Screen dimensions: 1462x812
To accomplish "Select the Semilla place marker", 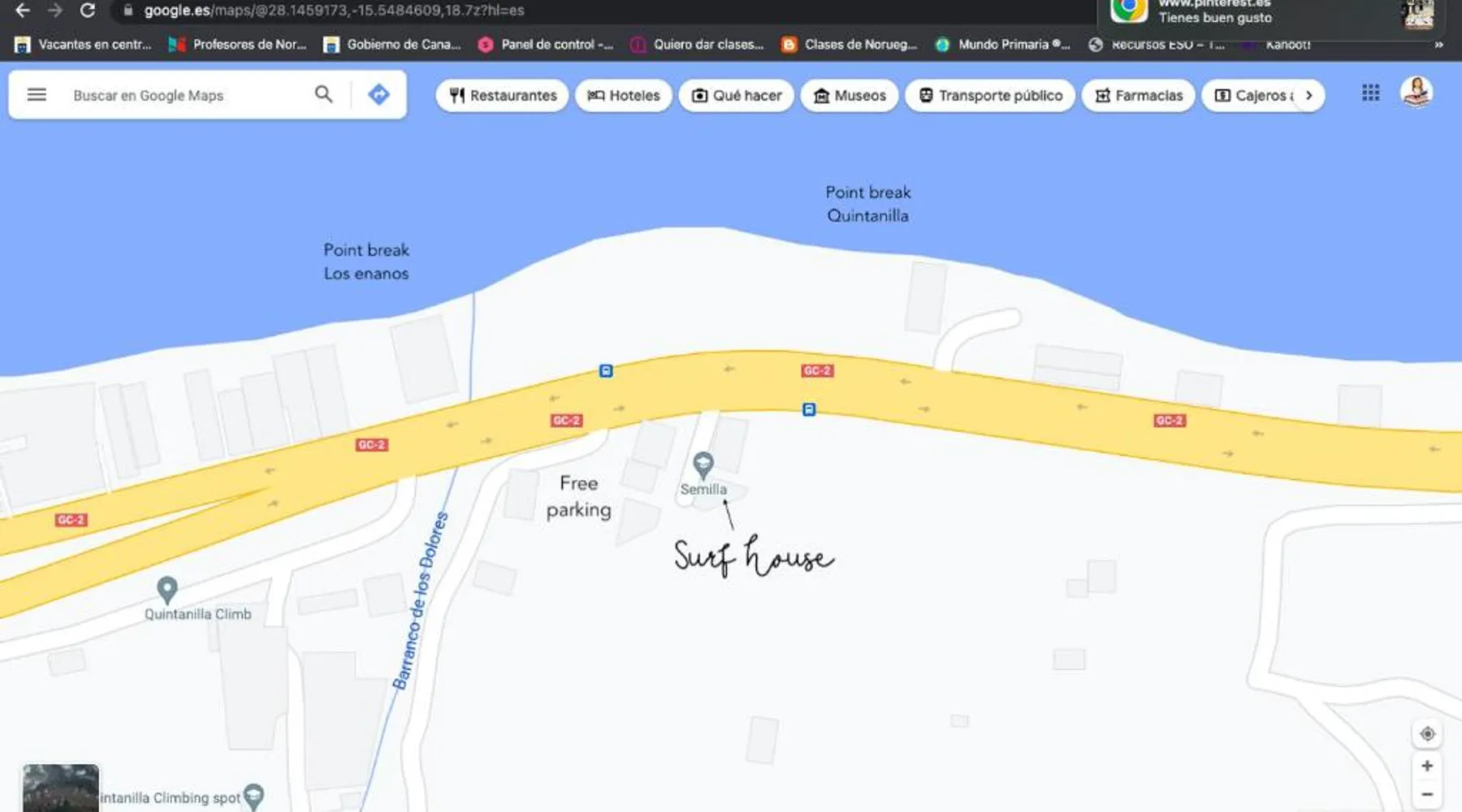I will click(x=703, y=465).
